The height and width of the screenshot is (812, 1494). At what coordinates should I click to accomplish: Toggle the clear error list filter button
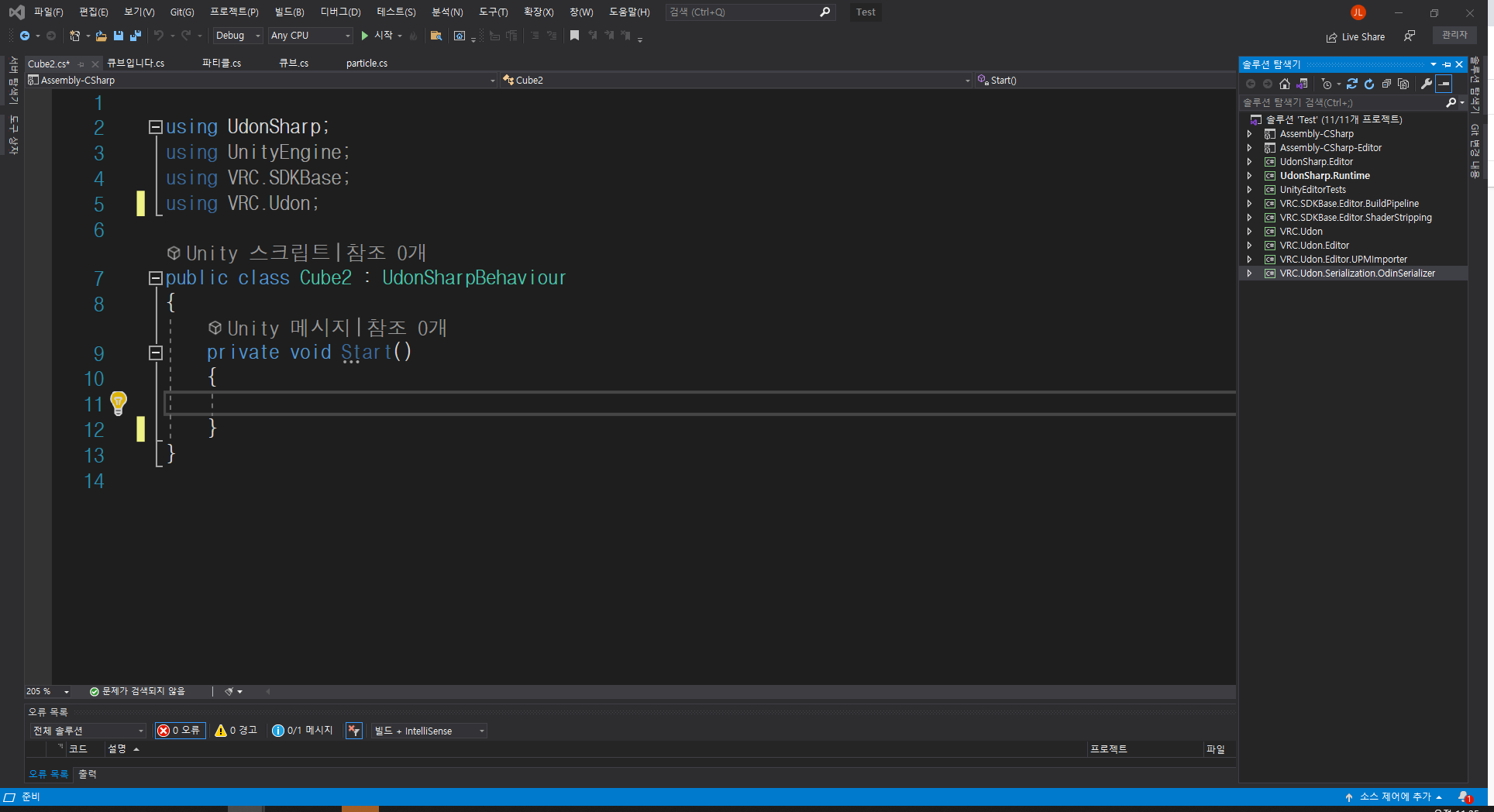click(x=354, y=731)
